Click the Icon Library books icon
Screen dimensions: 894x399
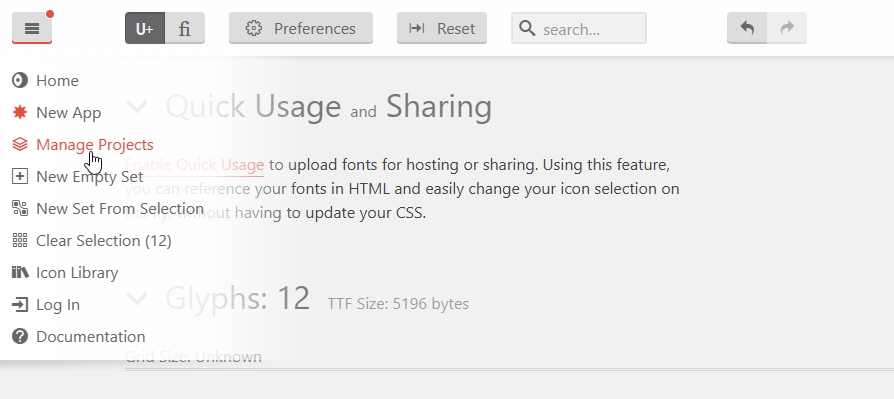coord(20,272)
